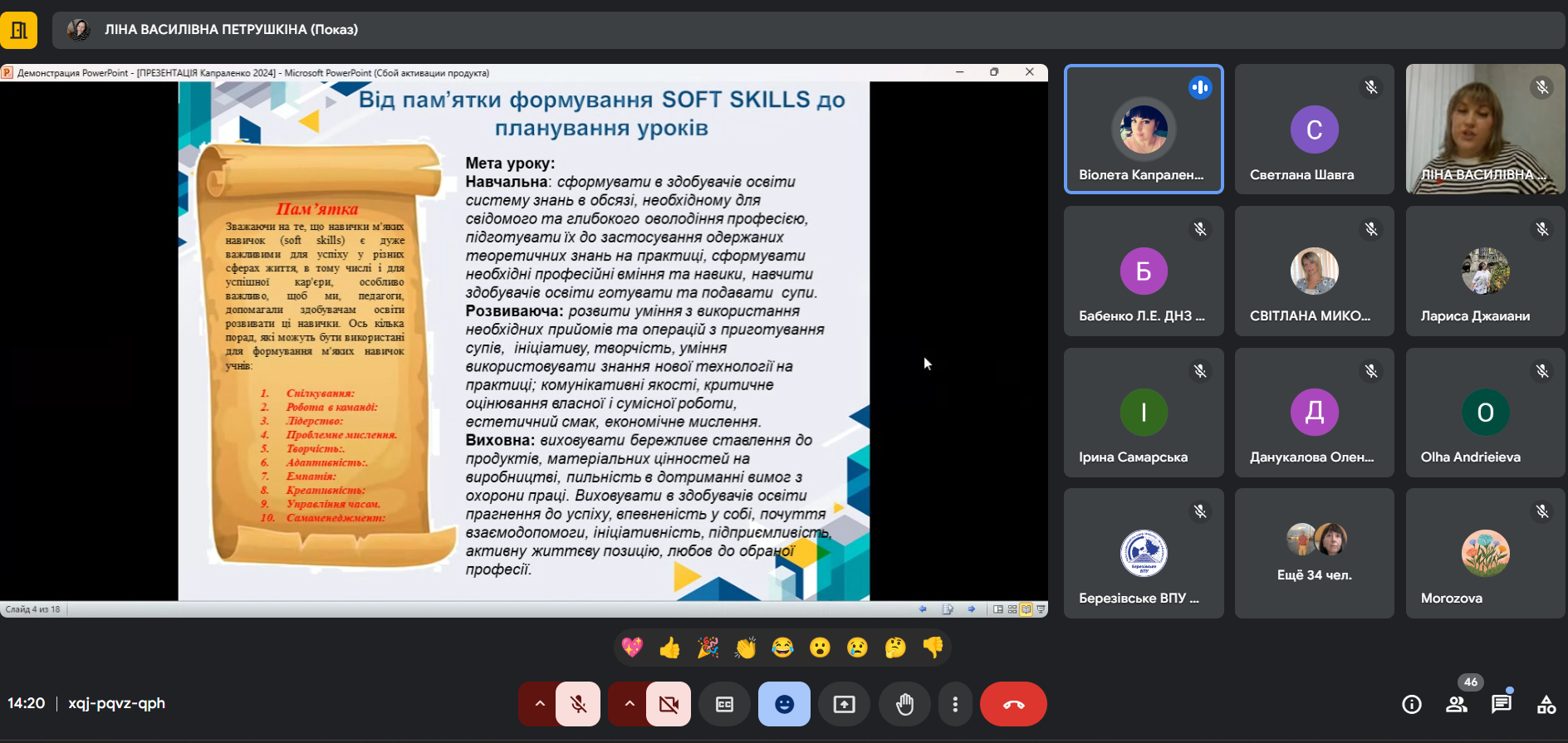The image size is (1568, 743).
Task: Open the activities shapes icon
Action: point(1546,704)
